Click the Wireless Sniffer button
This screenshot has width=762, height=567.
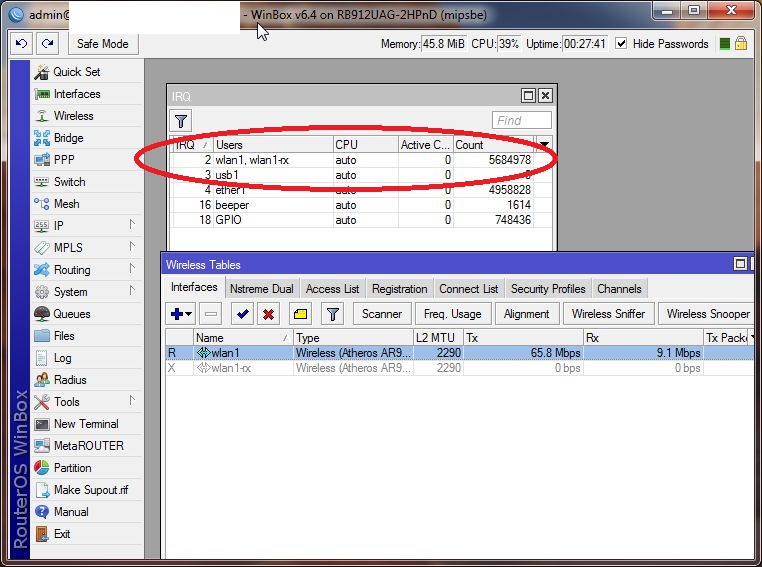pyautogui.click(x=608, y=314)
